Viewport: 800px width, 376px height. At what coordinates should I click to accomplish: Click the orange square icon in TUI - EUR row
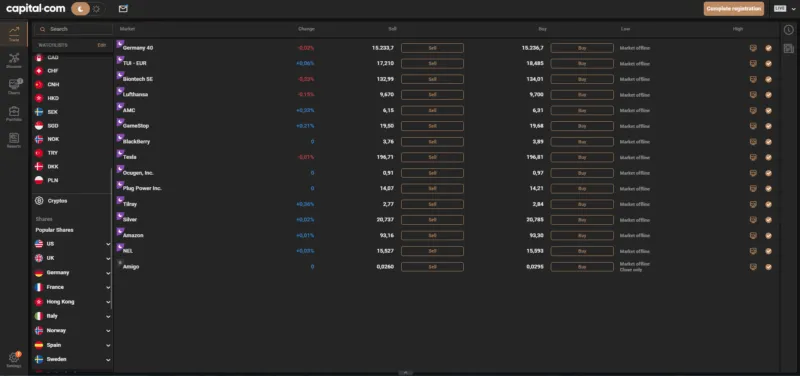pyautogui.click(x=753, y=64)
